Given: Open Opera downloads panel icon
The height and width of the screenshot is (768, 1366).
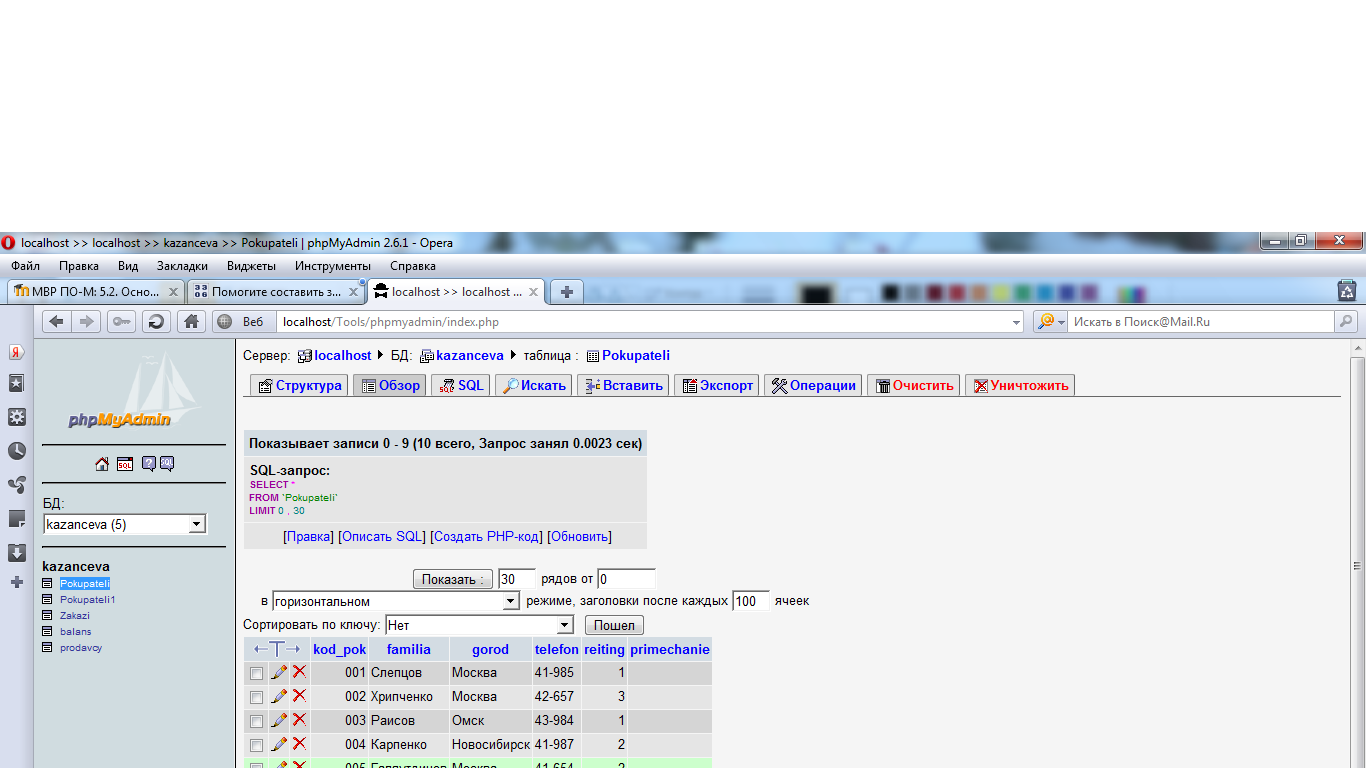Looking at the screenshot, I should click(x=17, y=553).
